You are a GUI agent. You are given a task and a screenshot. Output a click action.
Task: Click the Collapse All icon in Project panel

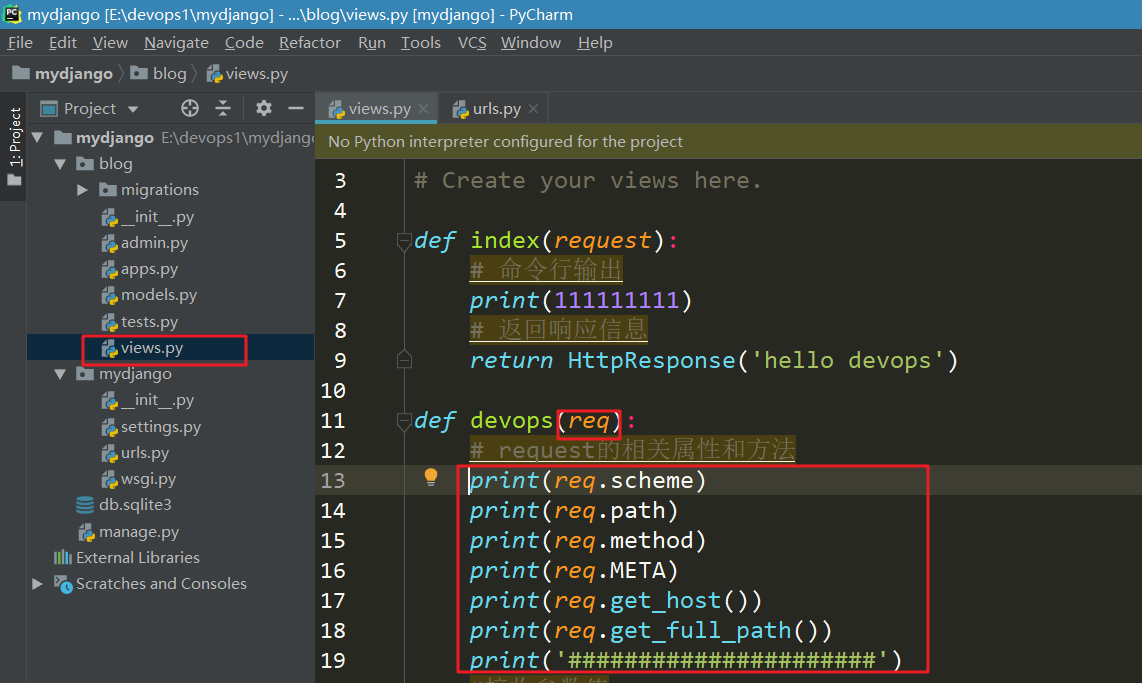click(223, 108)
